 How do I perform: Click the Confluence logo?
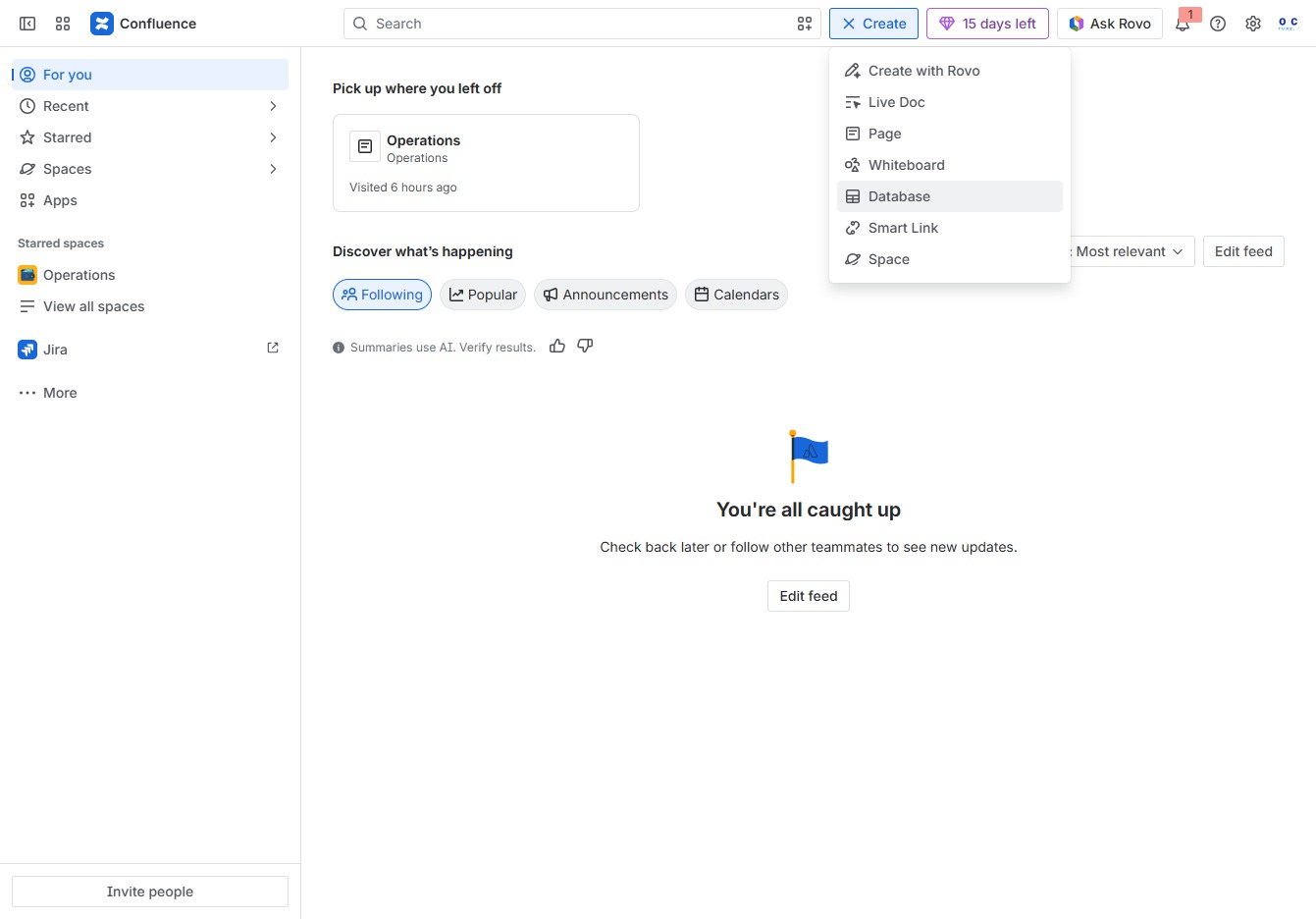pos(143,24)
